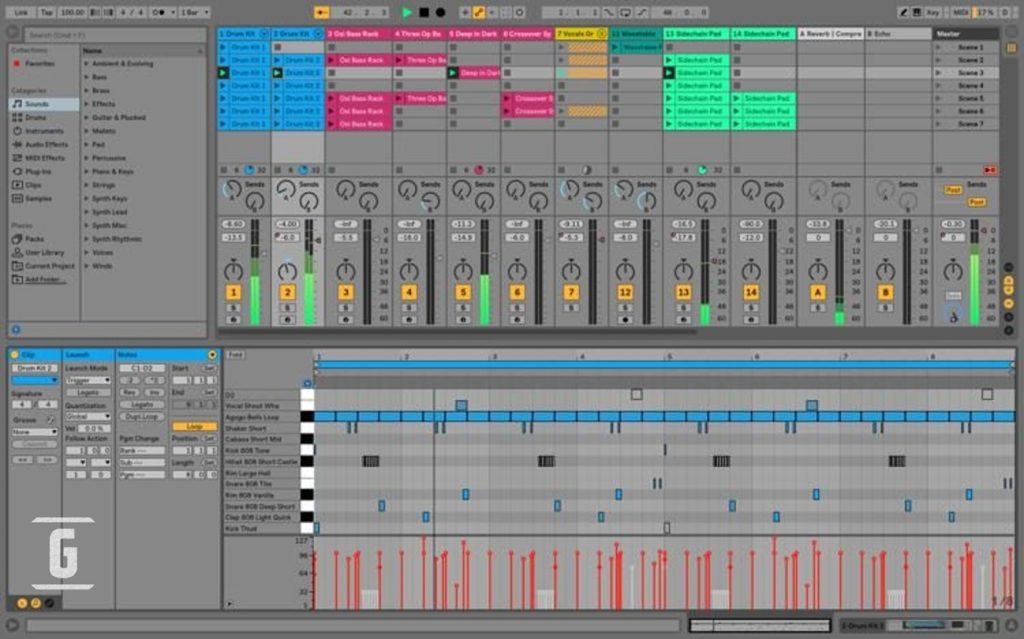The image size is (1024, 639).
Task: Click the clip color chooser swatch
Action: pyautogui.click(x=35, y=380)
